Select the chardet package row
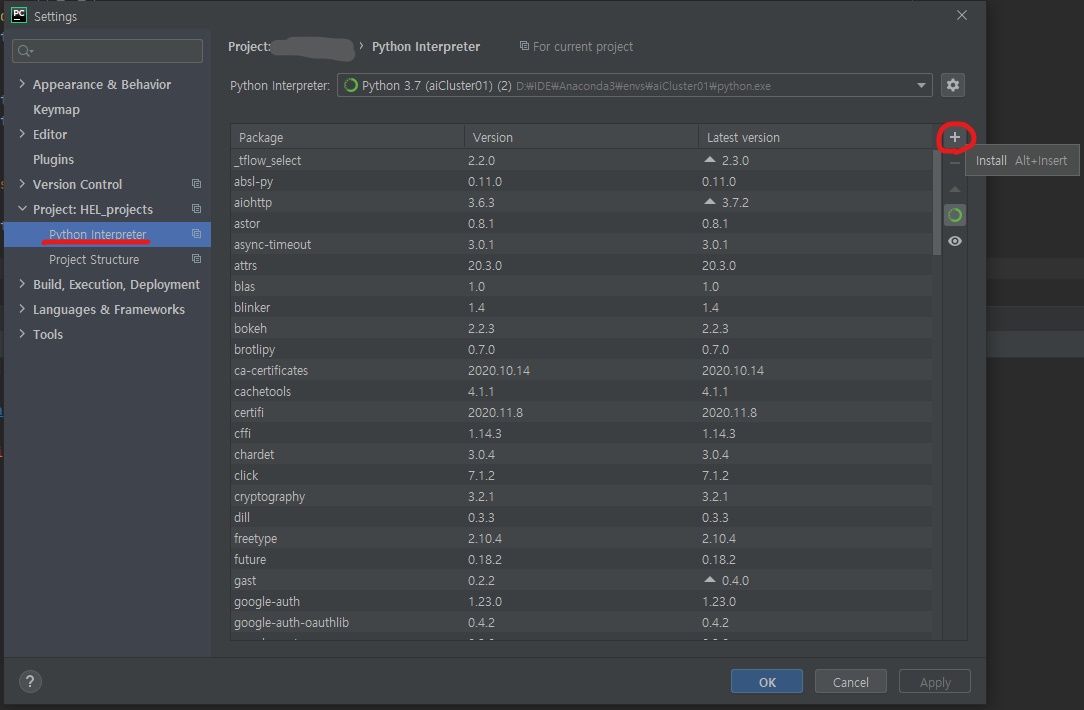Image resolution: width=1084 pixels, height=710 pixels. [x=581, y=454]
